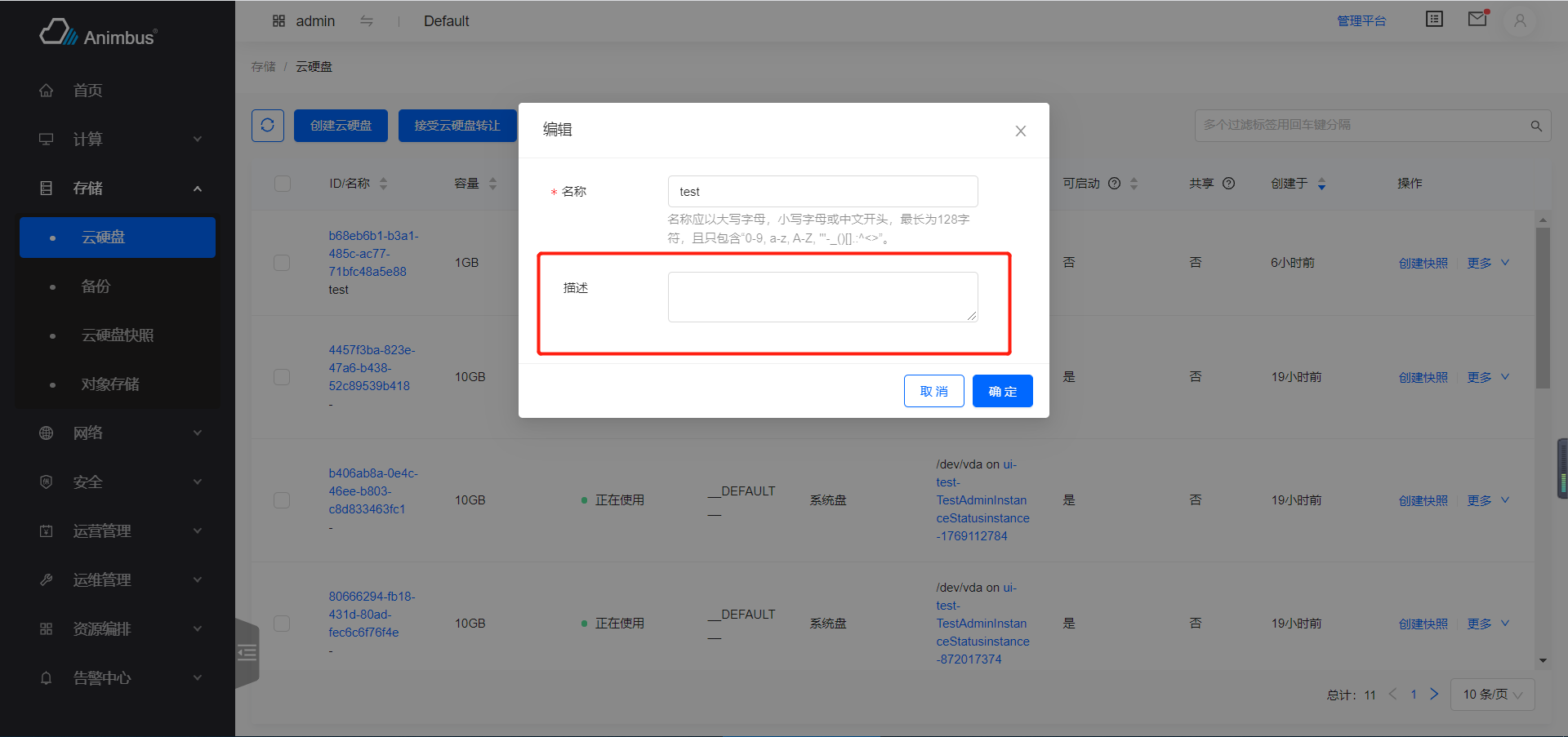The width and height of the screenshot is (1568, 737).
Task: Click the user avatar icon
Action: pos(1520,20)
